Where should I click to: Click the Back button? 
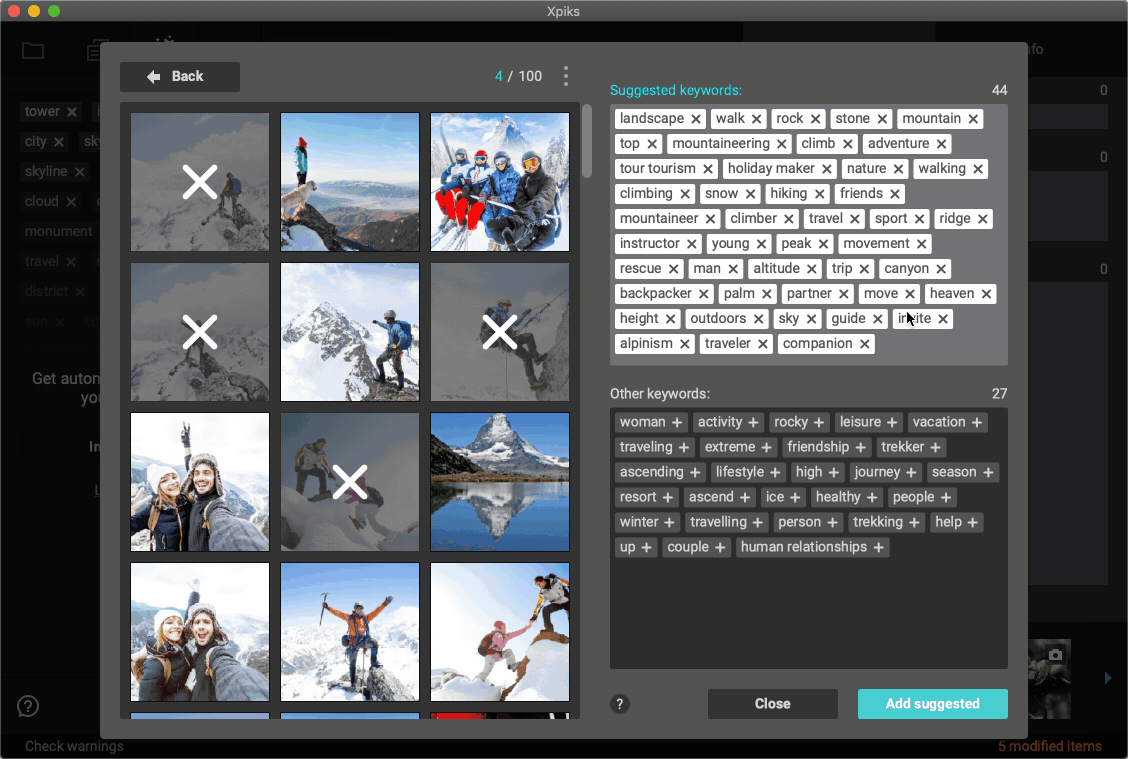point(180,77)
